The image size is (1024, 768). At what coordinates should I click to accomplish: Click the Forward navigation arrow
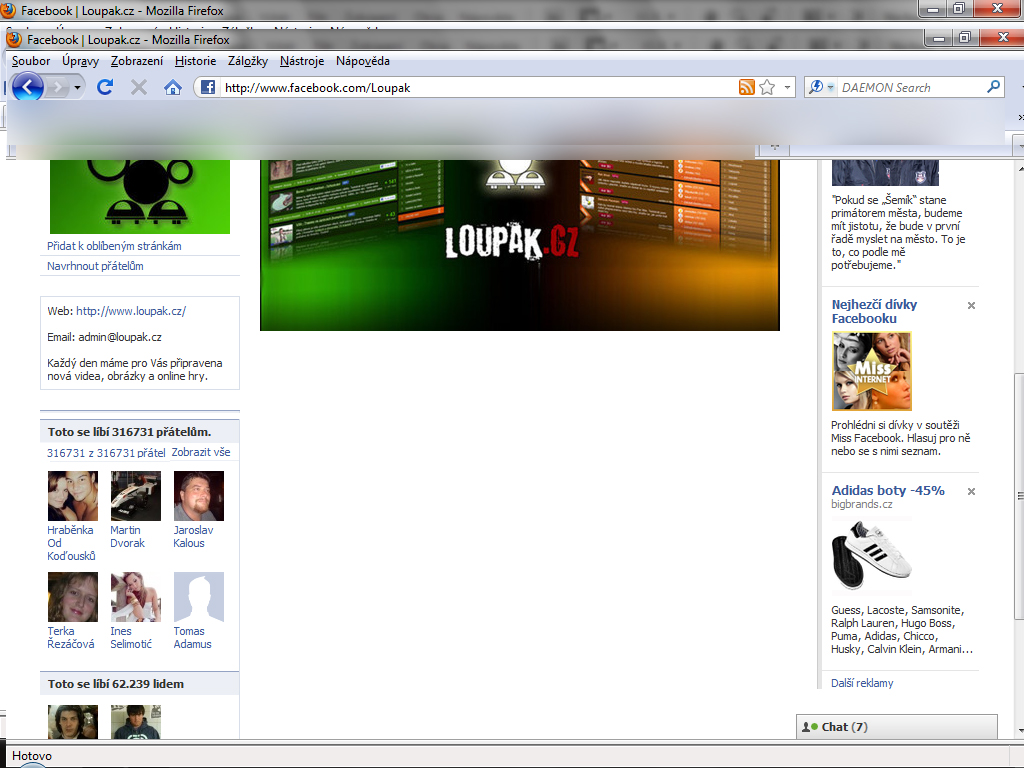coord(58,87)
